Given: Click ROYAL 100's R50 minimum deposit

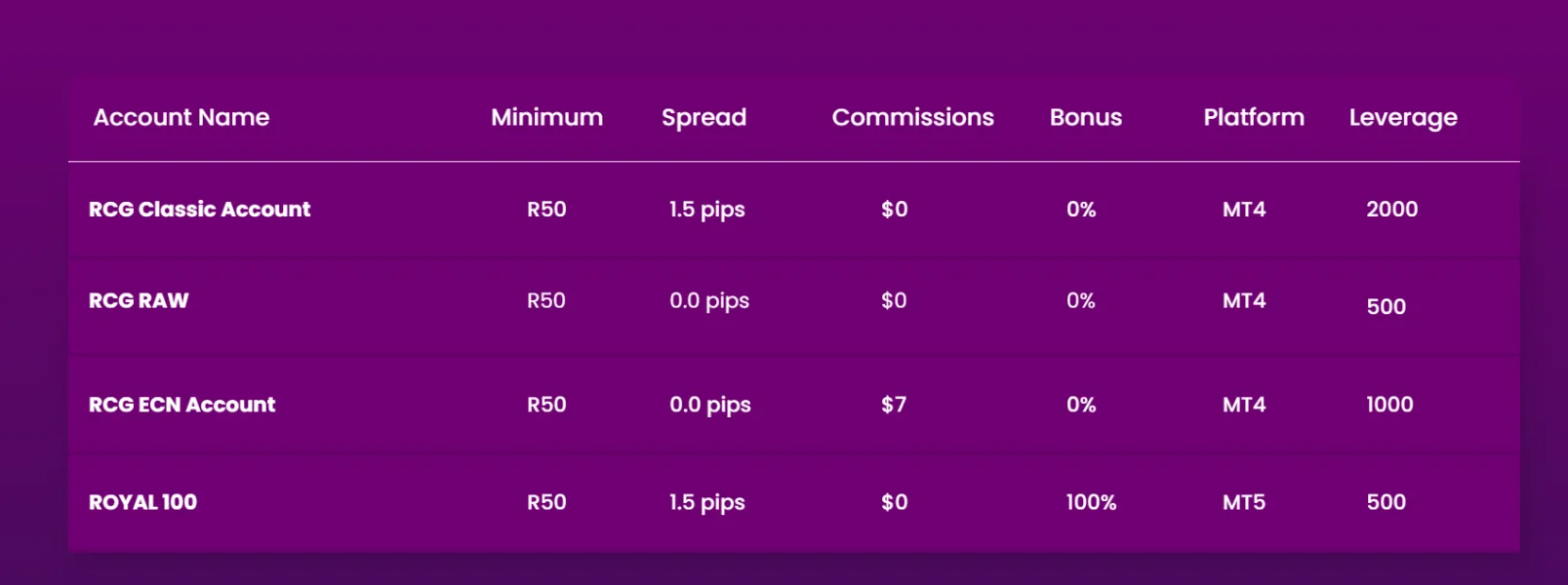Looking at the screenshot, I should (546, 502).
